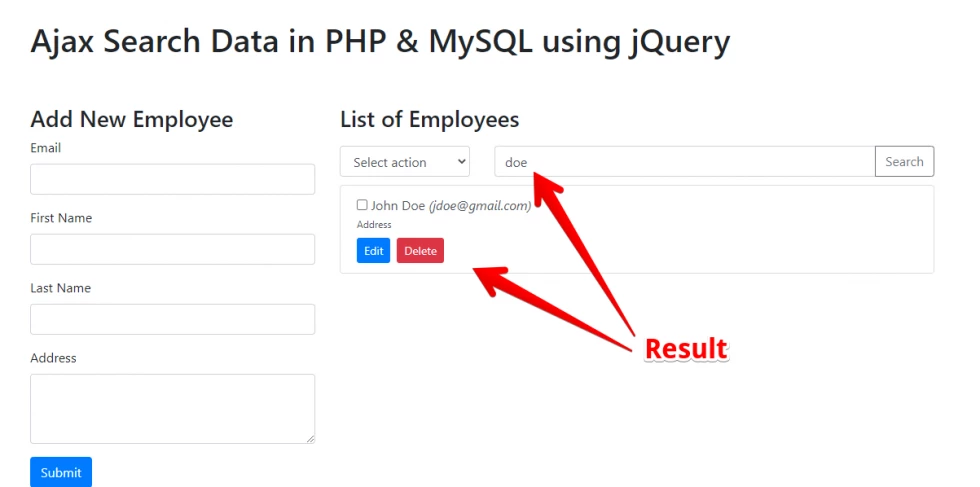This screenshot has width=980, height=487.
Task: Click the 'Address' text under John Doe
Action: 374,224
